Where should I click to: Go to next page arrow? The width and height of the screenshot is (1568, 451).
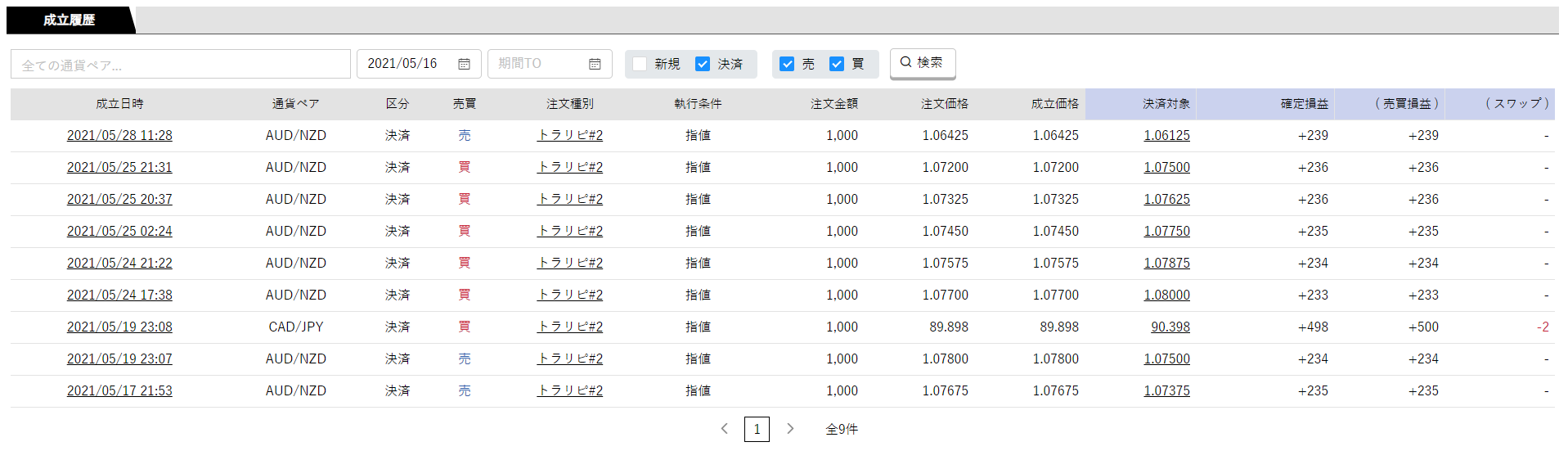pos(790,429)
